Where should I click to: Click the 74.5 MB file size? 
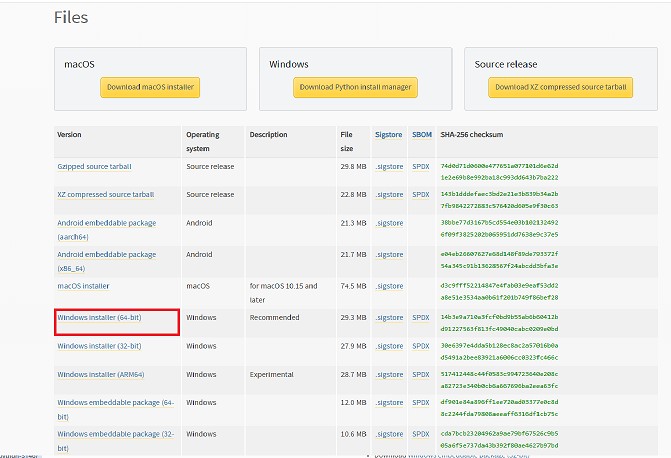(353, 286)
